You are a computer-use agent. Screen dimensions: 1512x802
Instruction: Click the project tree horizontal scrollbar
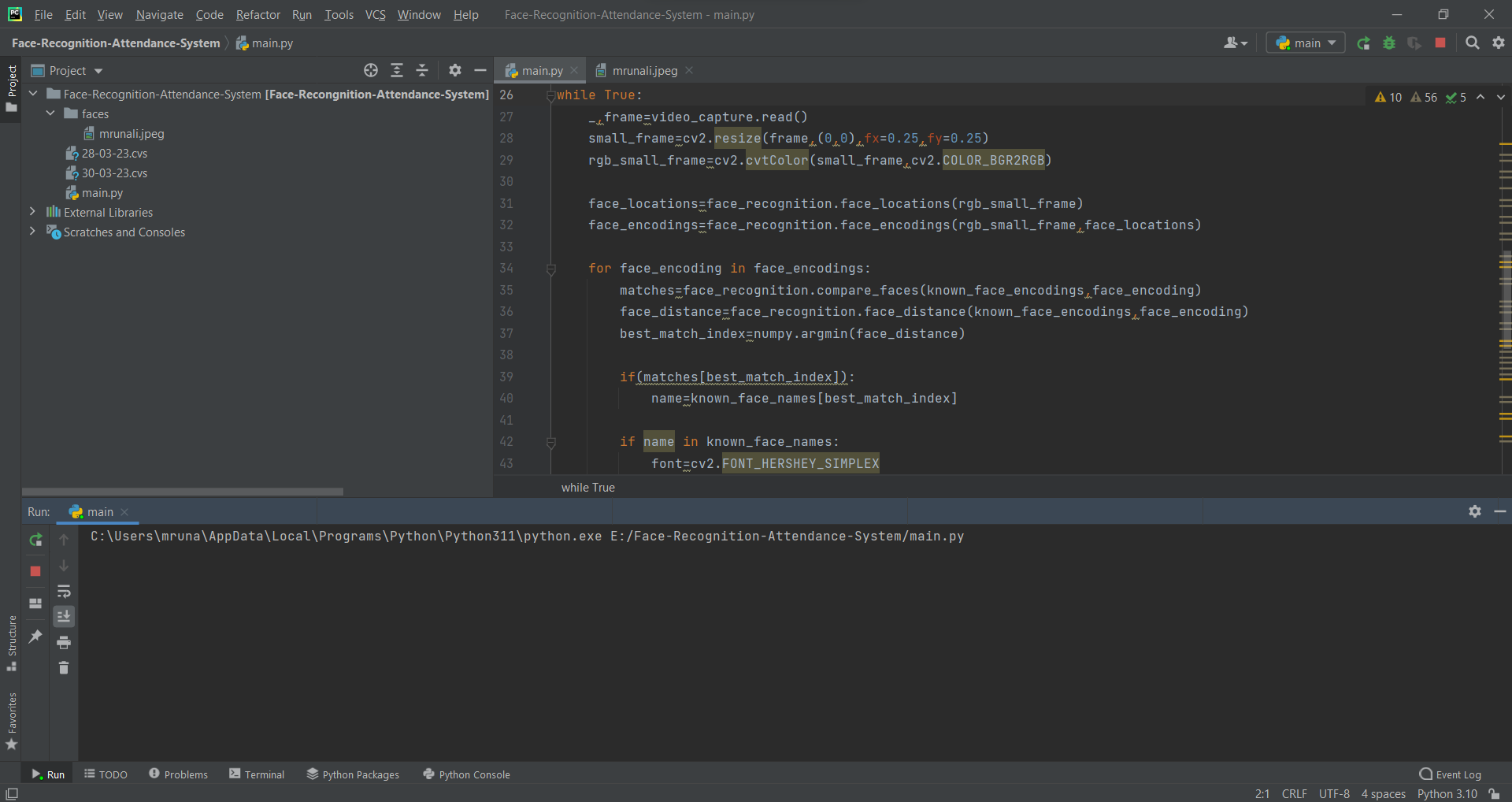183,492
